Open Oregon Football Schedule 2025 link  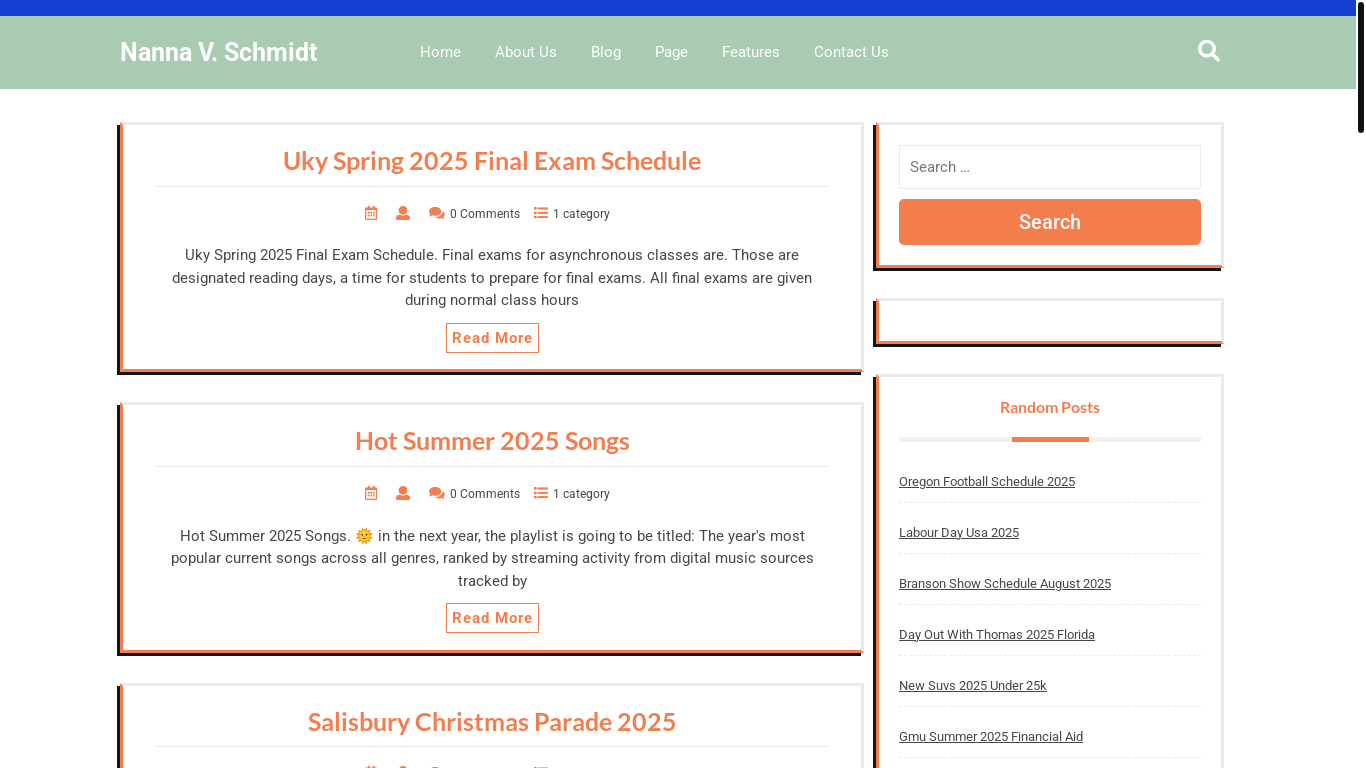(x=987, y=482)
